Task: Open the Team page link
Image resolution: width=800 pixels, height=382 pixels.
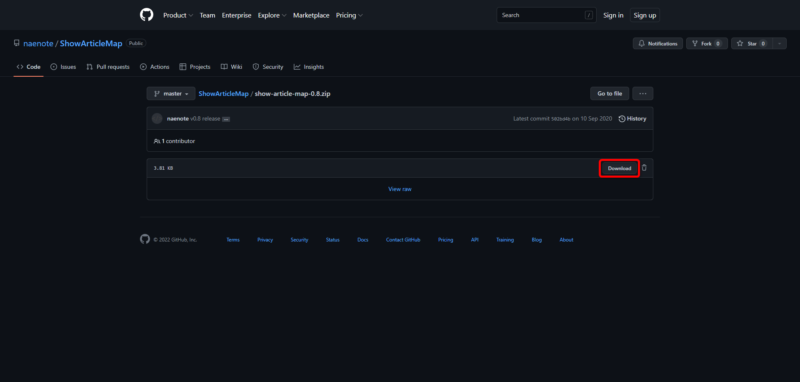Action: [x=207, y=15]
